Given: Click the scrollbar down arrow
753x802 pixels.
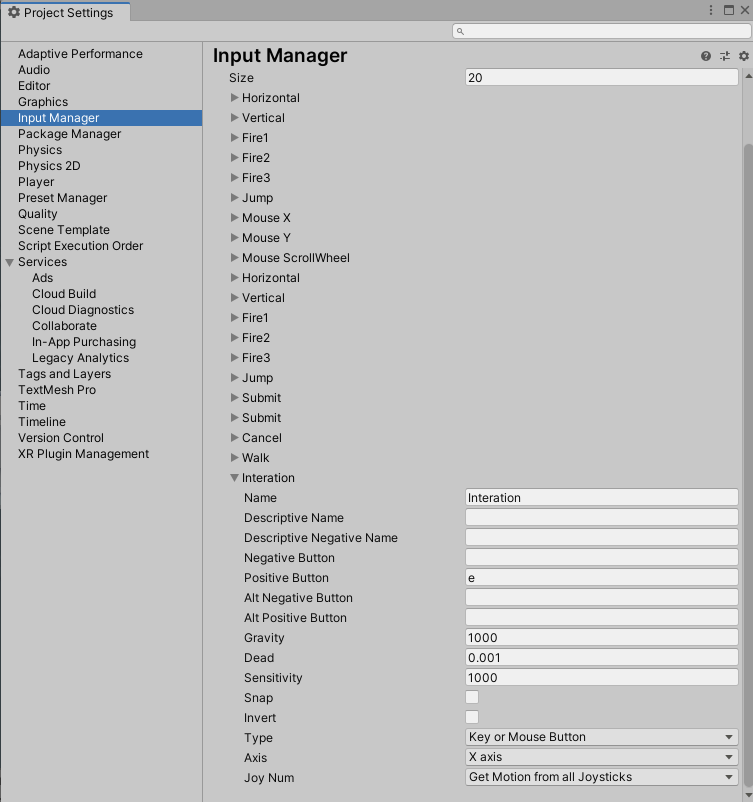Looking at the screenshot, I should (x=748, y=794).
